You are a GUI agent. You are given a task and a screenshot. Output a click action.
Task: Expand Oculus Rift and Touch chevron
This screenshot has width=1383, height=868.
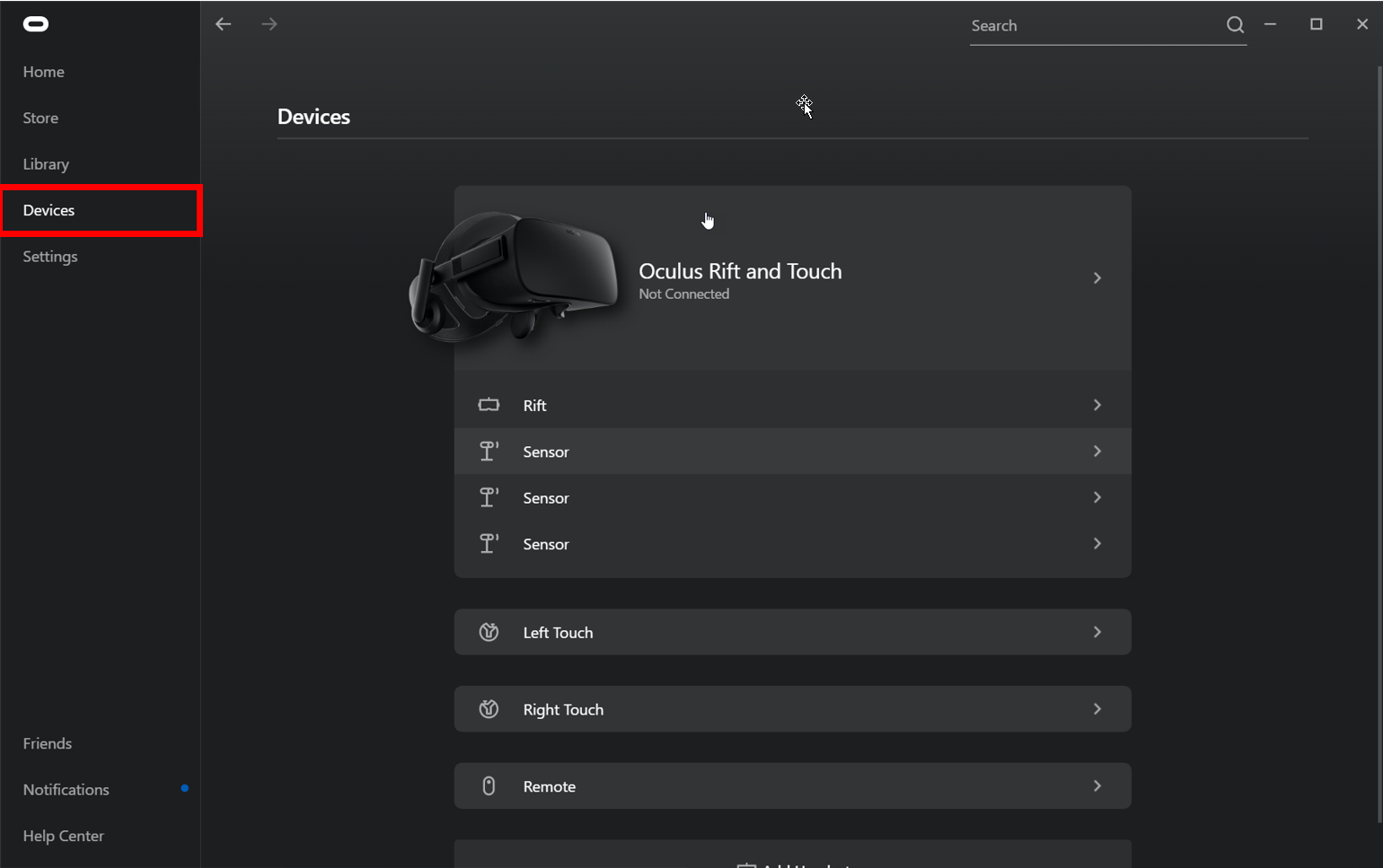point(1097,278)
